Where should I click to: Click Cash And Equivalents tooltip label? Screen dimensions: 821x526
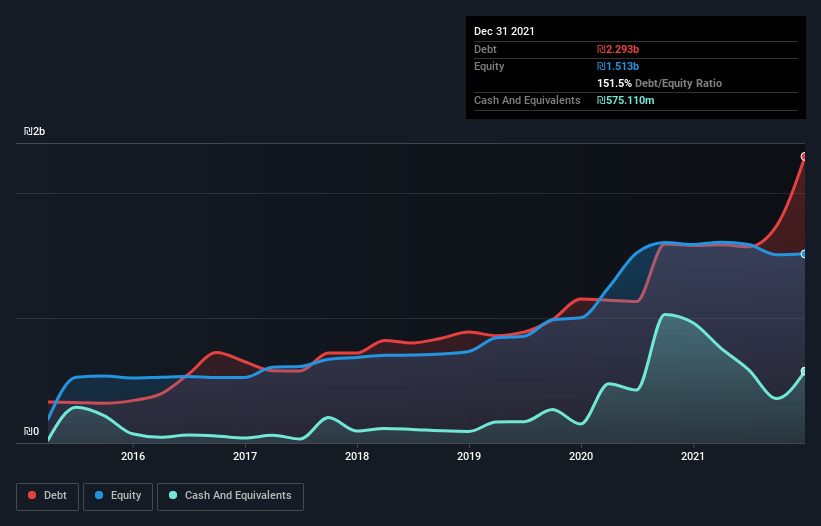(x=527, y=100)
